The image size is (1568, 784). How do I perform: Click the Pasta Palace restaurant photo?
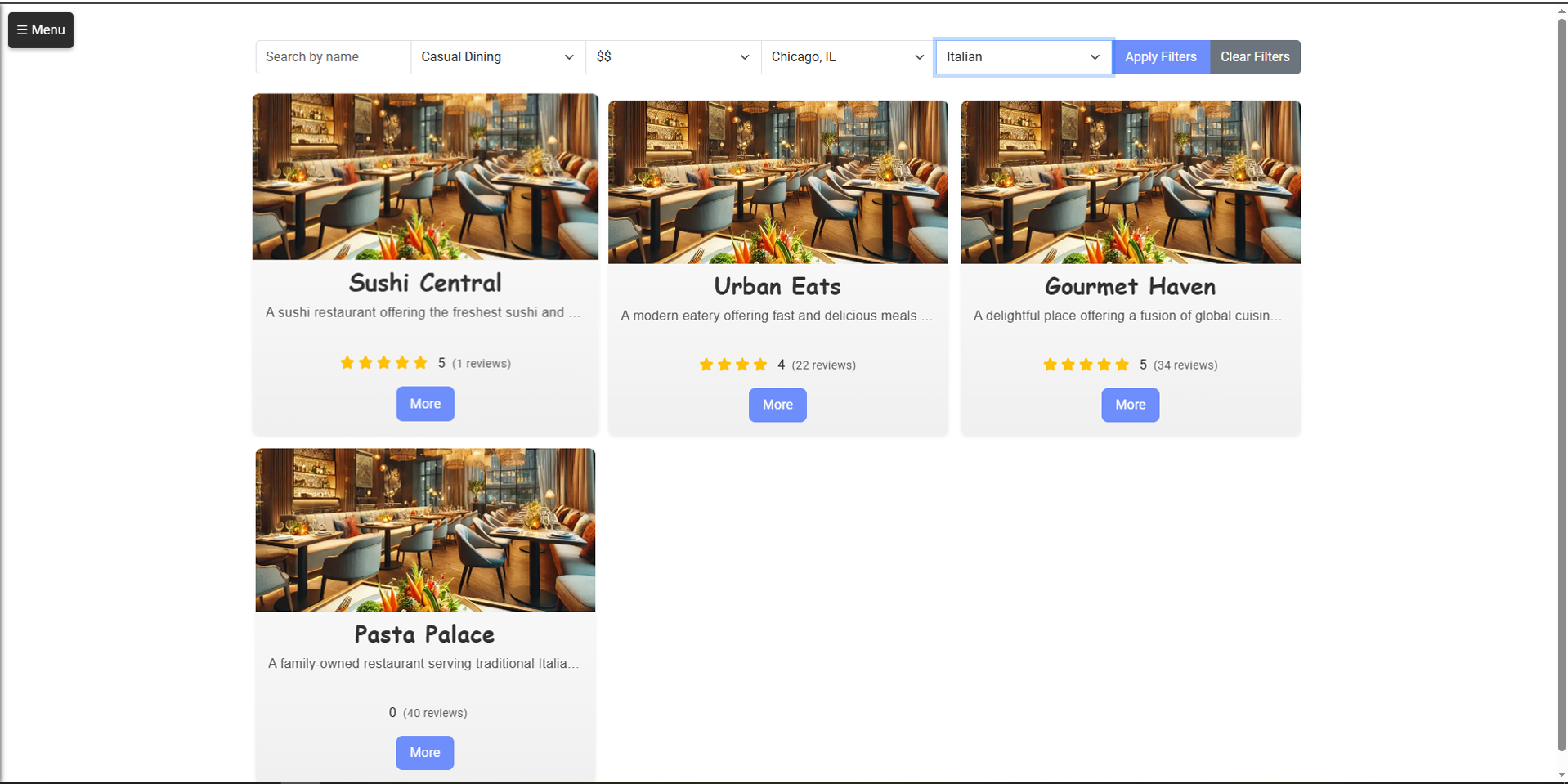(x=425, y=530)
